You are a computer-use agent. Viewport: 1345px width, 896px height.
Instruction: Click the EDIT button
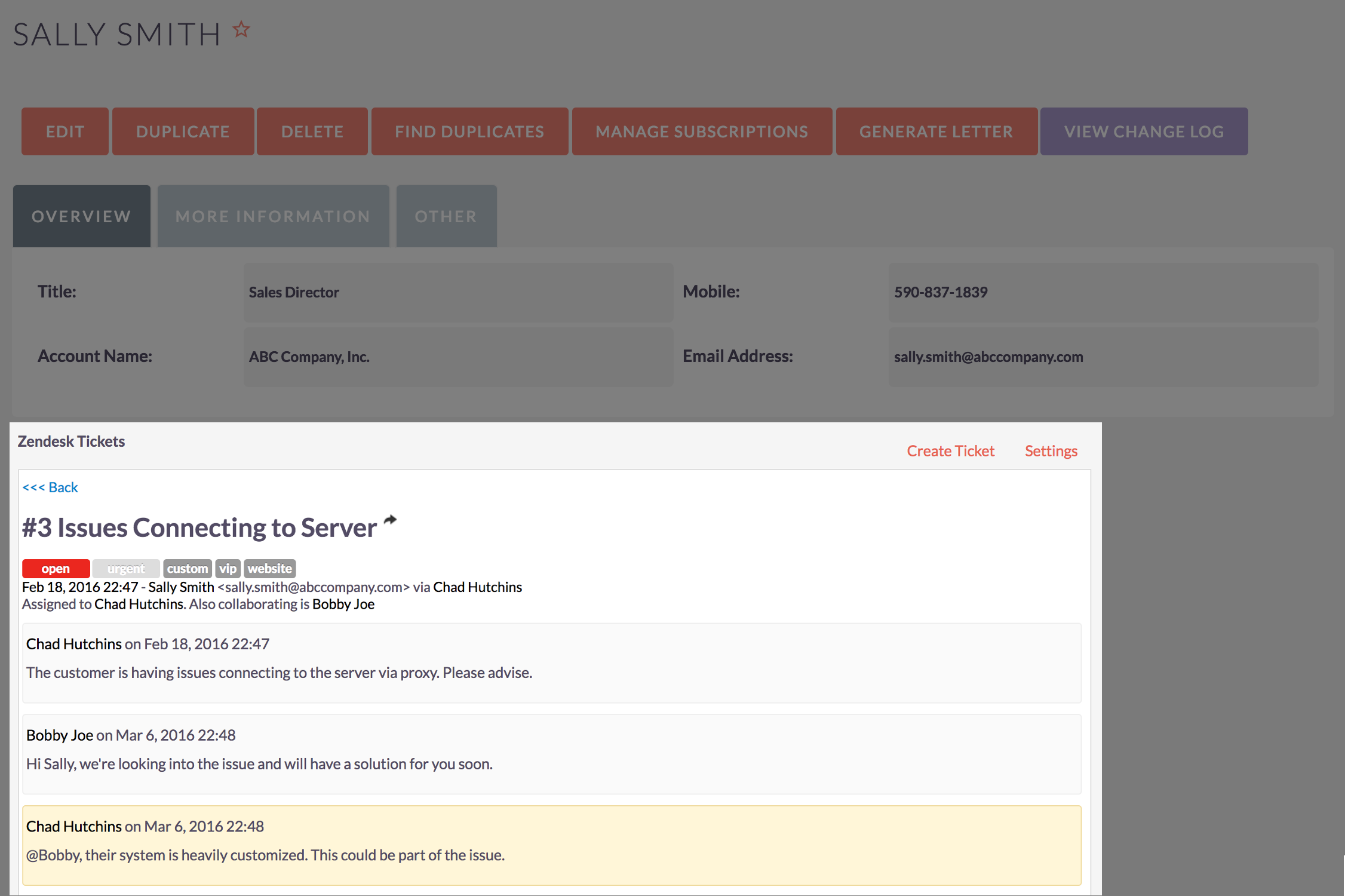[x=65, y=131]
